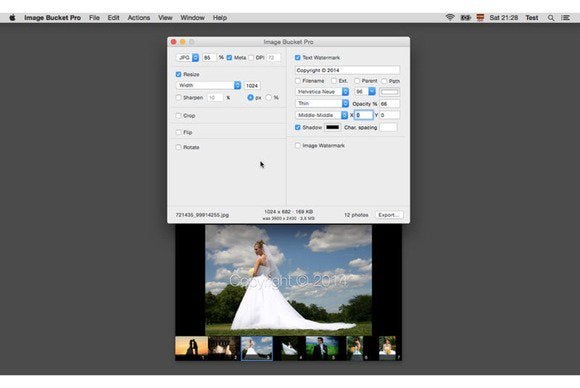Select thumbnail 4 in the filmstrip
580x388 pixels.
pos(289,348)
